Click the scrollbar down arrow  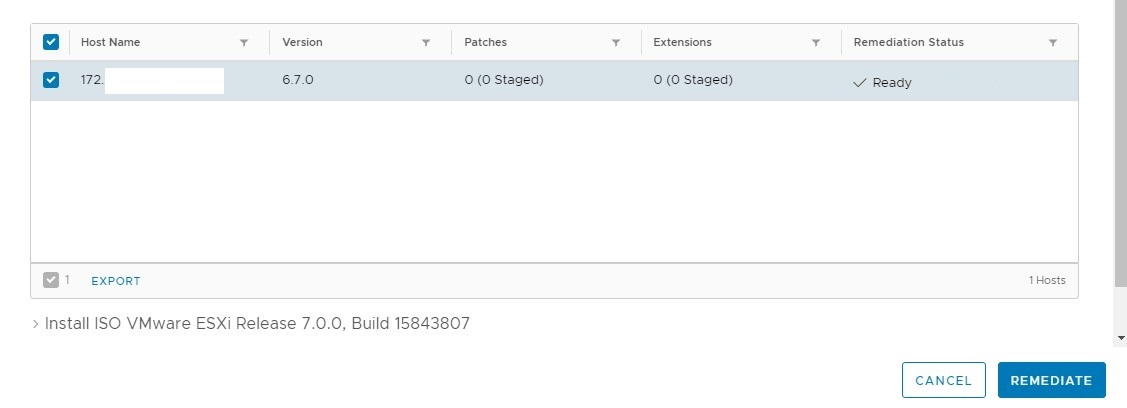(1121, 338)
